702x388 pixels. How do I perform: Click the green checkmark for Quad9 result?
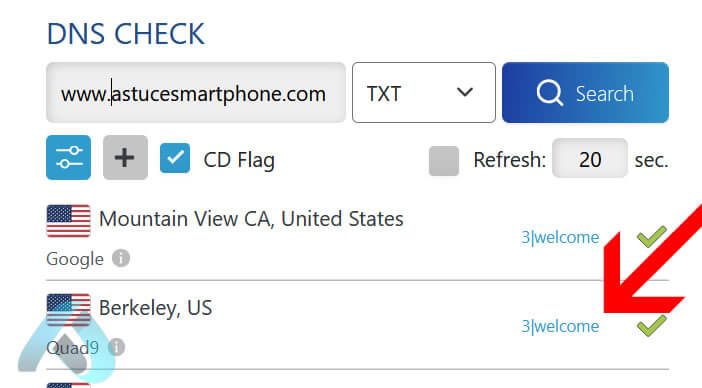tap(652, 326)
